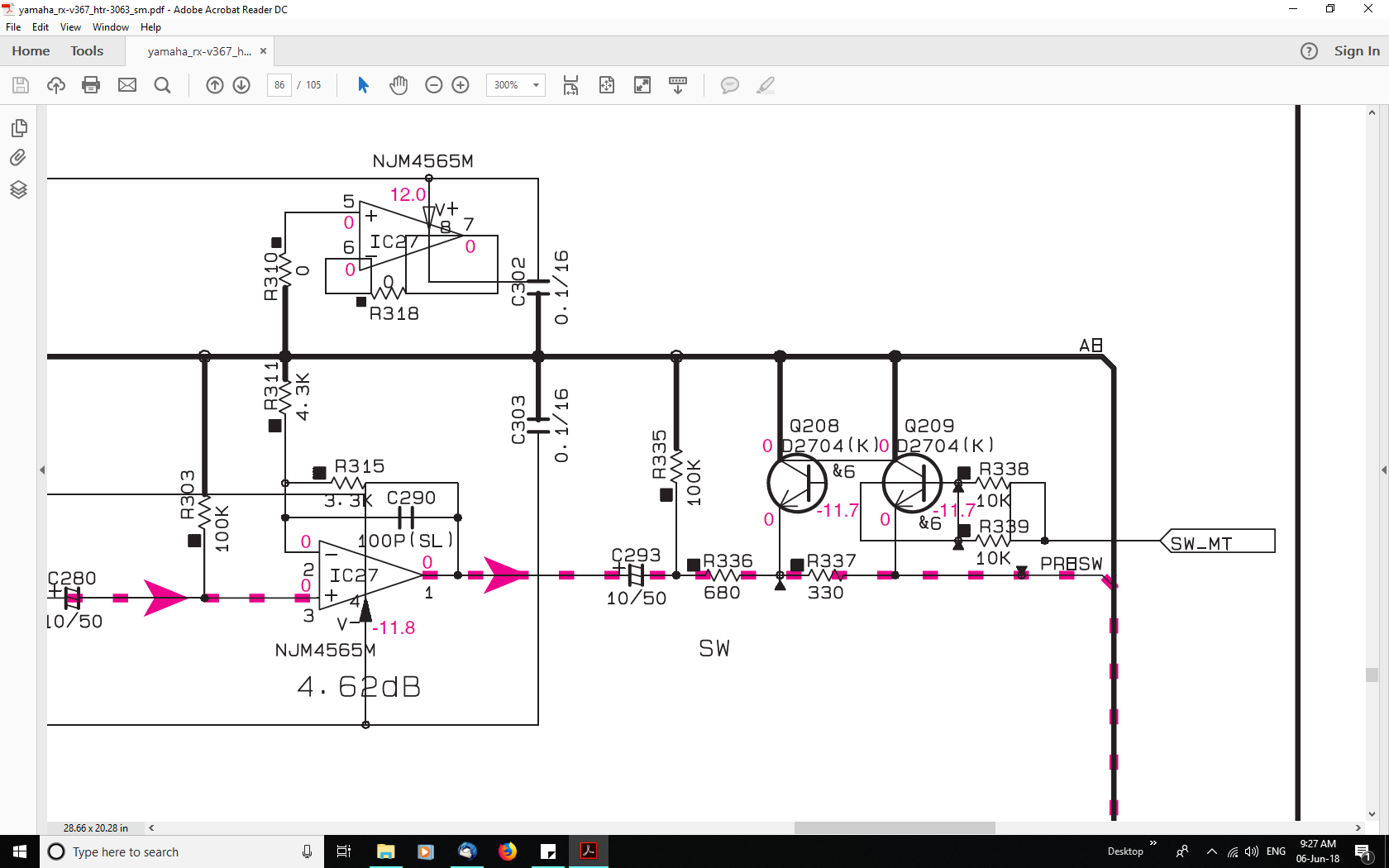Go to previous page

coord(215,85)
